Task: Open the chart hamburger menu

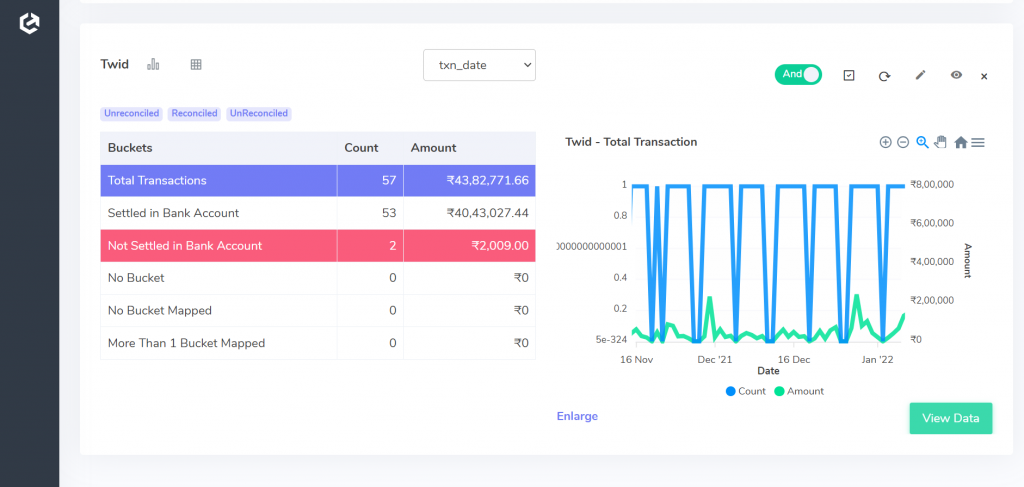Action: coord(978,142)
